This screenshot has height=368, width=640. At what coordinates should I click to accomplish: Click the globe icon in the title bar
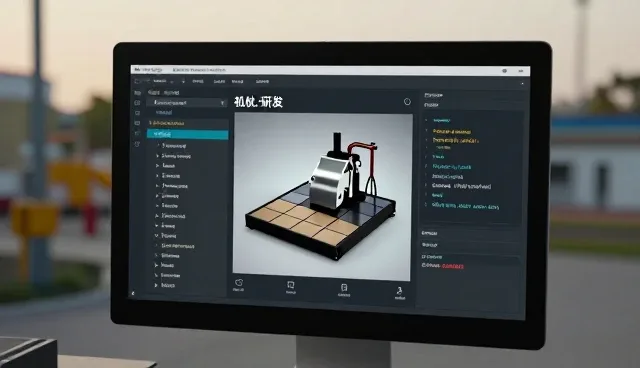pyautogui.click(x=505, y=71)
